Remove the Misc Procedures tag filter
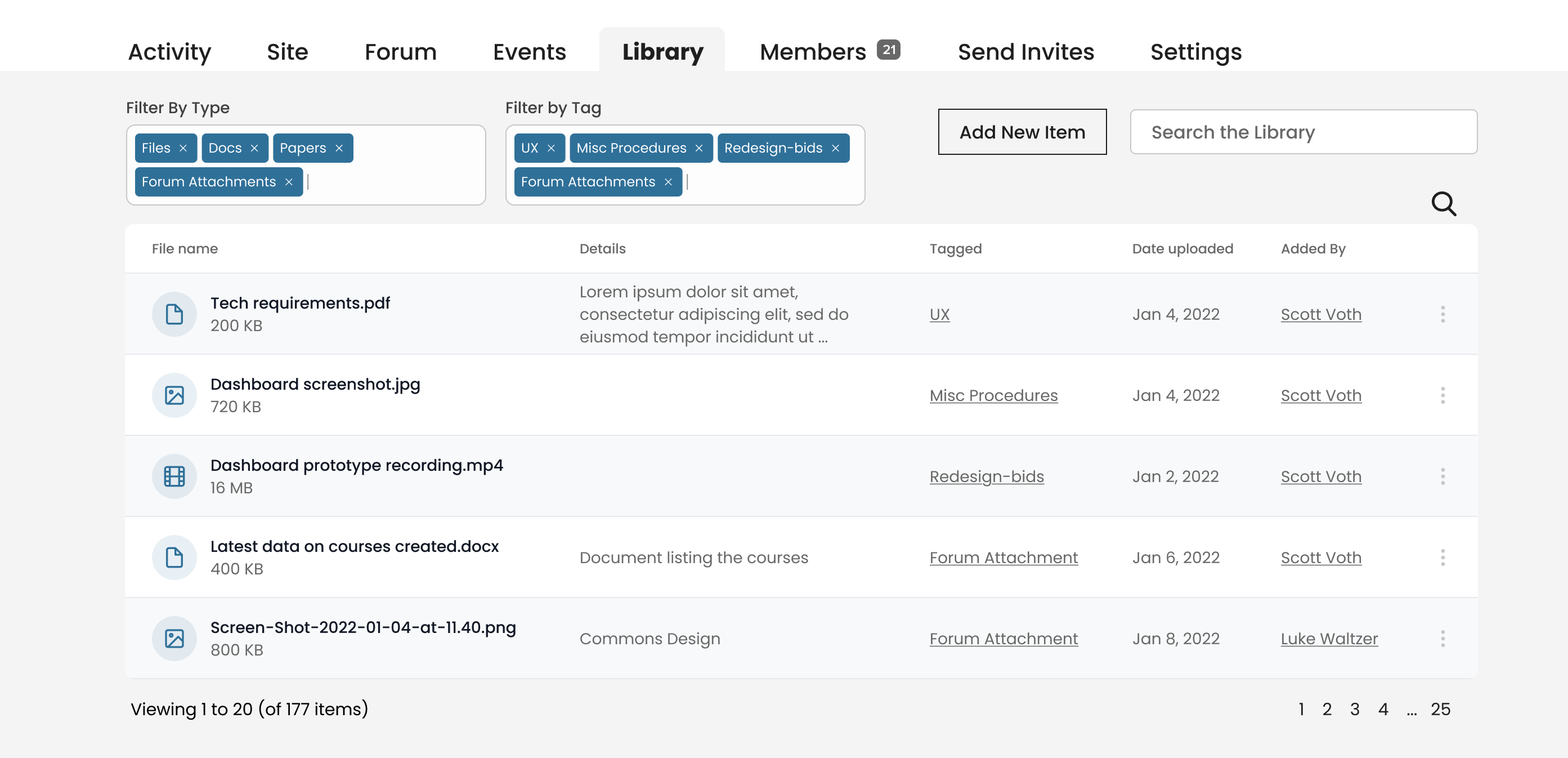 (x=699, y=148)
